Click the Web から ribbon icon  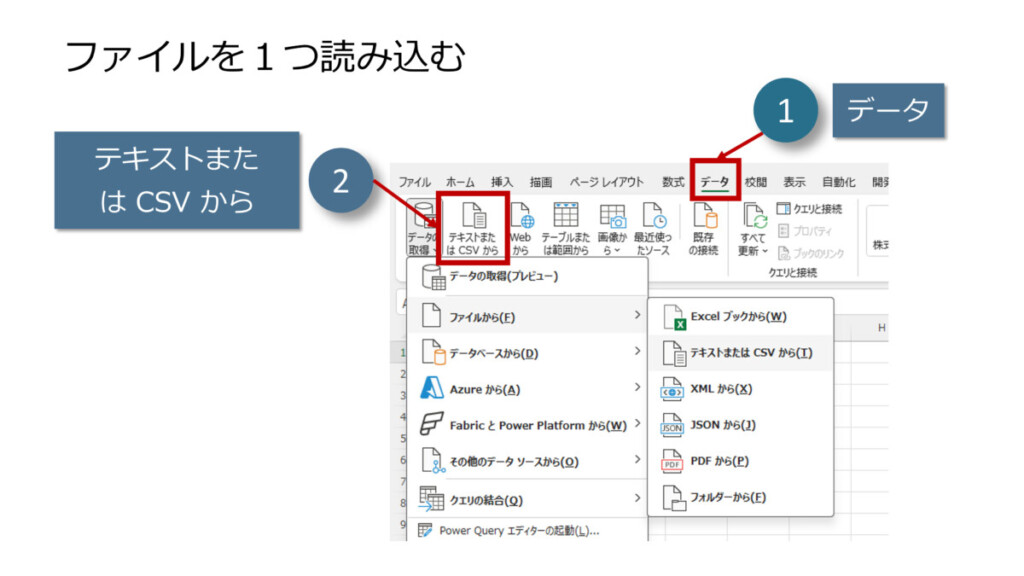tap(521, 229)
